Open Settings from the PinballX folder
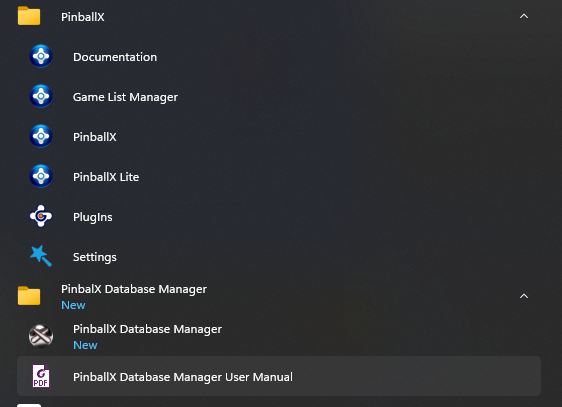This screenshot has width=562, height=407. pyautogui.click(x=95, y=257)
